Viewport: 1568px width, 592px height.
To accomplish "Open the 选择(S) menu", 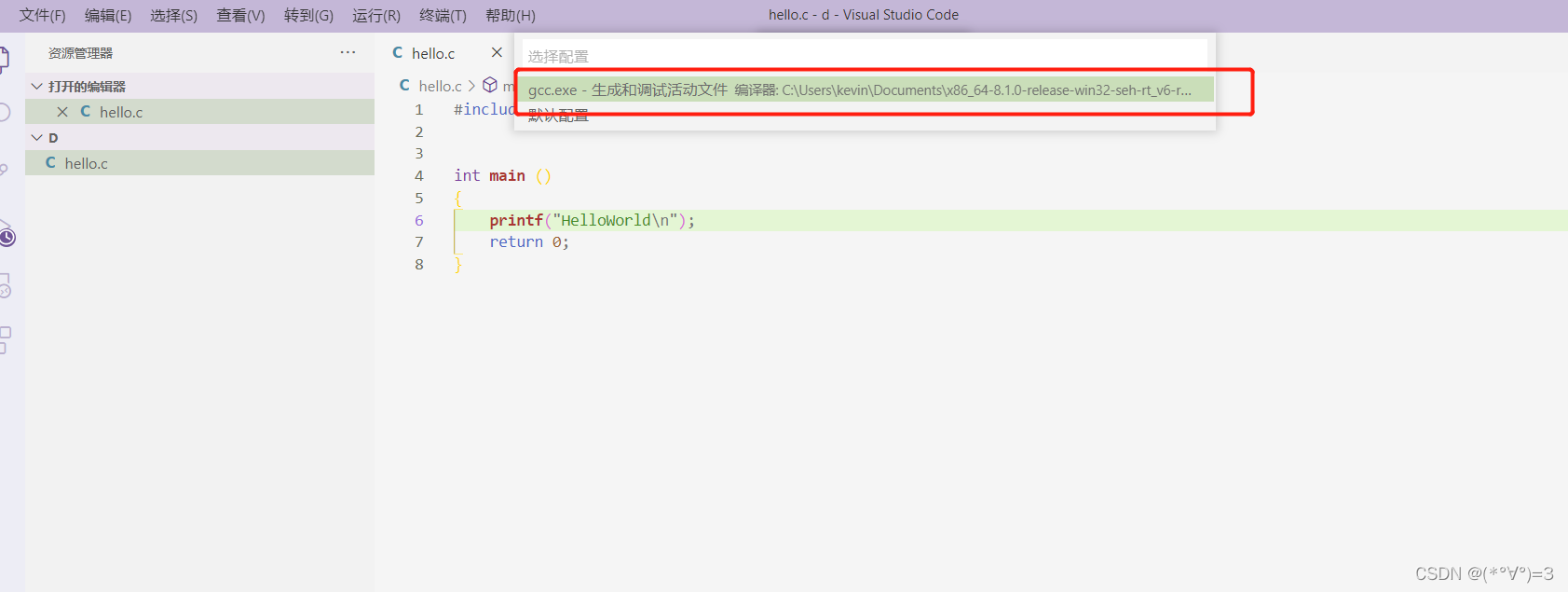I will 174,15.
